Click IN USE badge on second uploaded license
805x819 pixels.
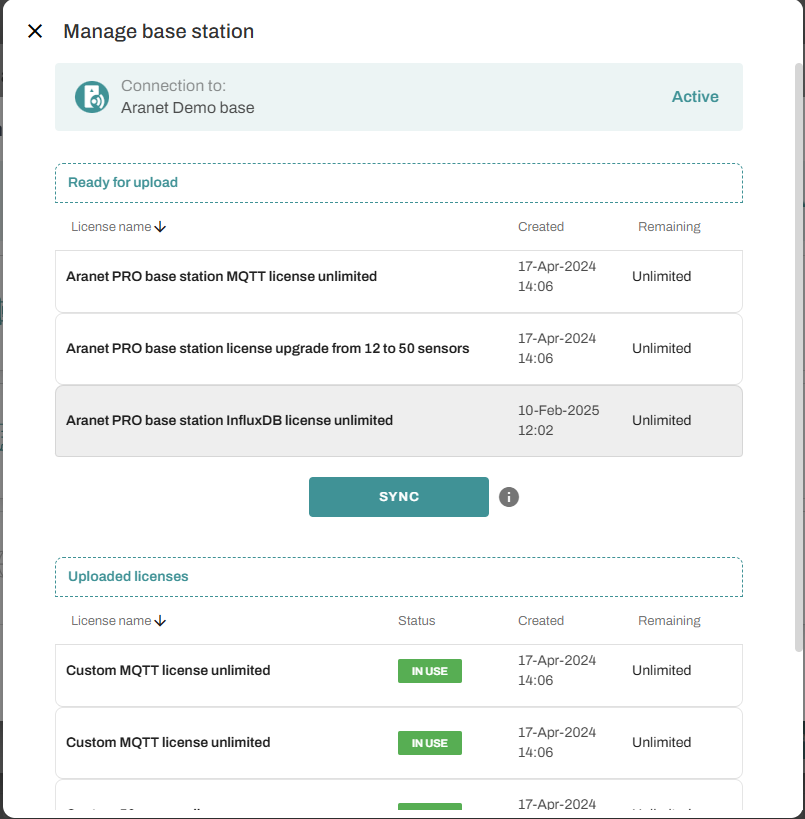[x=429, y=743]
